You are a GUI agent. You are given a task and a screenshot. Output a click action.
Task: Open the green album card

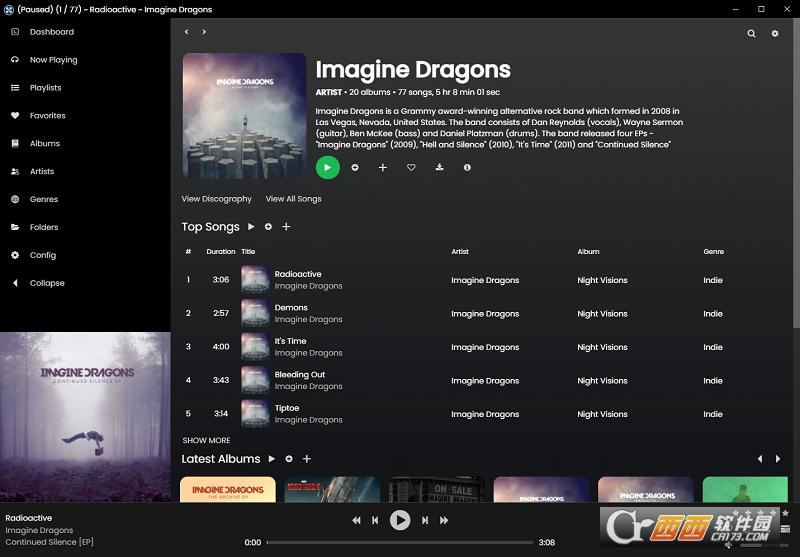click(x=745, y=490)
